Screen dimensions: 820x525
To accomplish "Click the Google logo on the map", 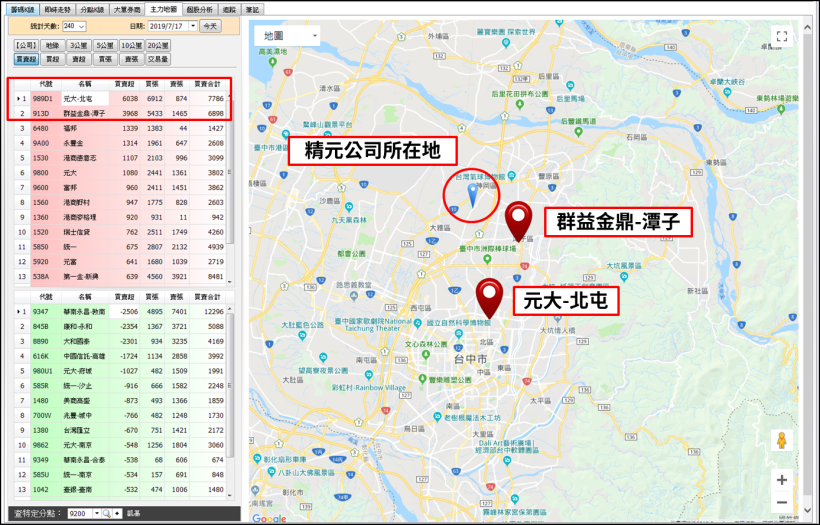I will pos(269,518).
